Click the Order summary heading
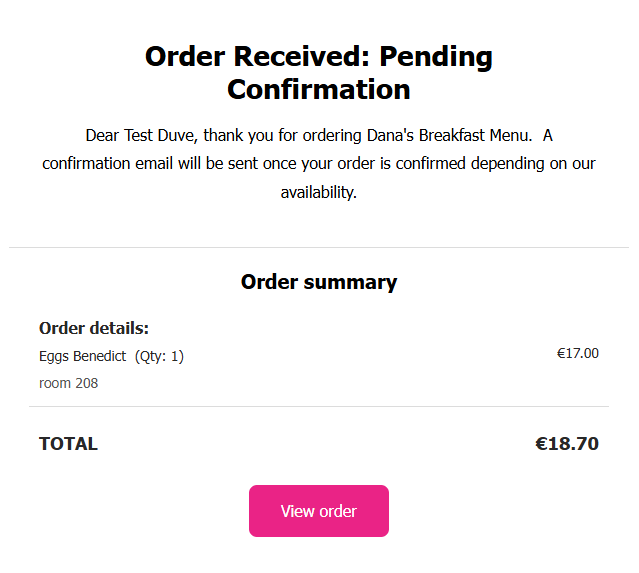 tap(318, 282)
